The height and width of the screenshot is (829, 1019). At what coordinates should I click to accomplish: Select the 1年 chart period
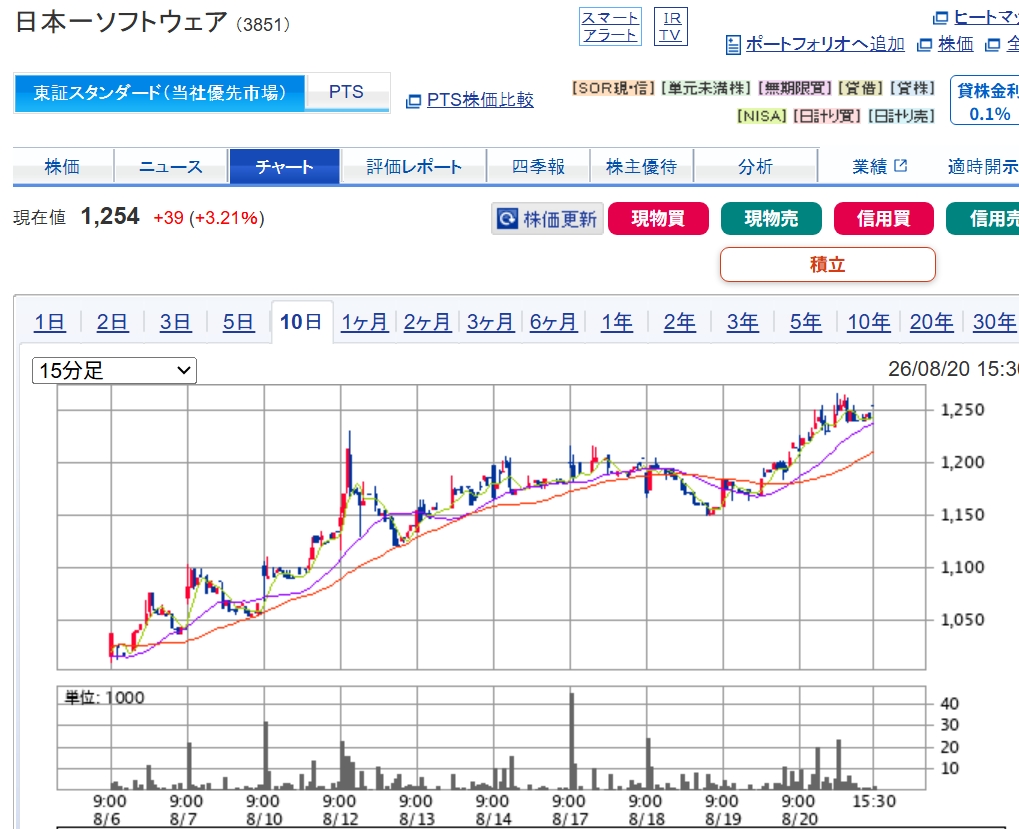(617, 322)
